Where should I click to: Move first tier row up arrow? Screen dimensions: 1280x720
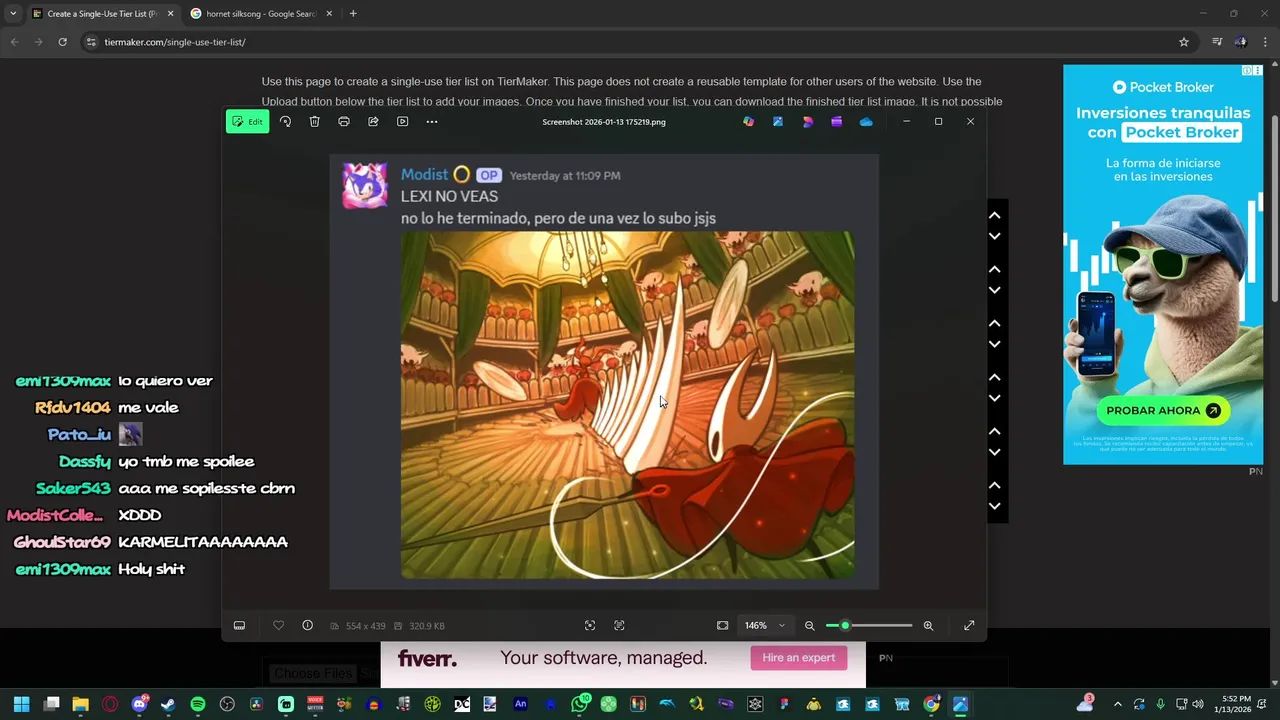pos(994,215)
